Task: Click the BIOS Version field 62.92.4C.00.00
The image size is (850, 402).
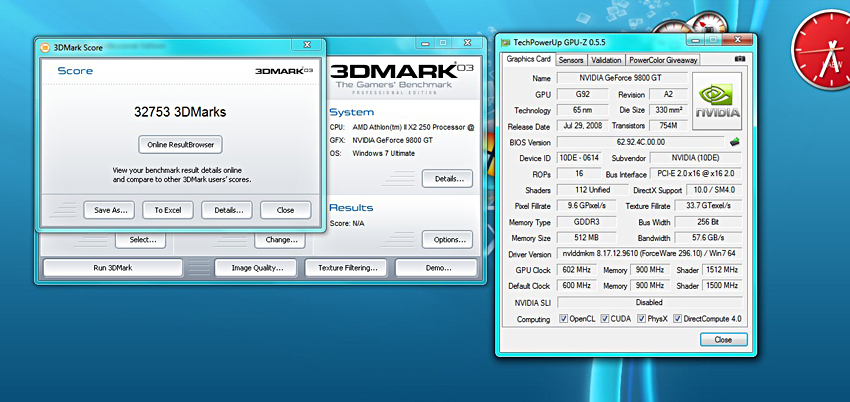Action: (640, 142)
